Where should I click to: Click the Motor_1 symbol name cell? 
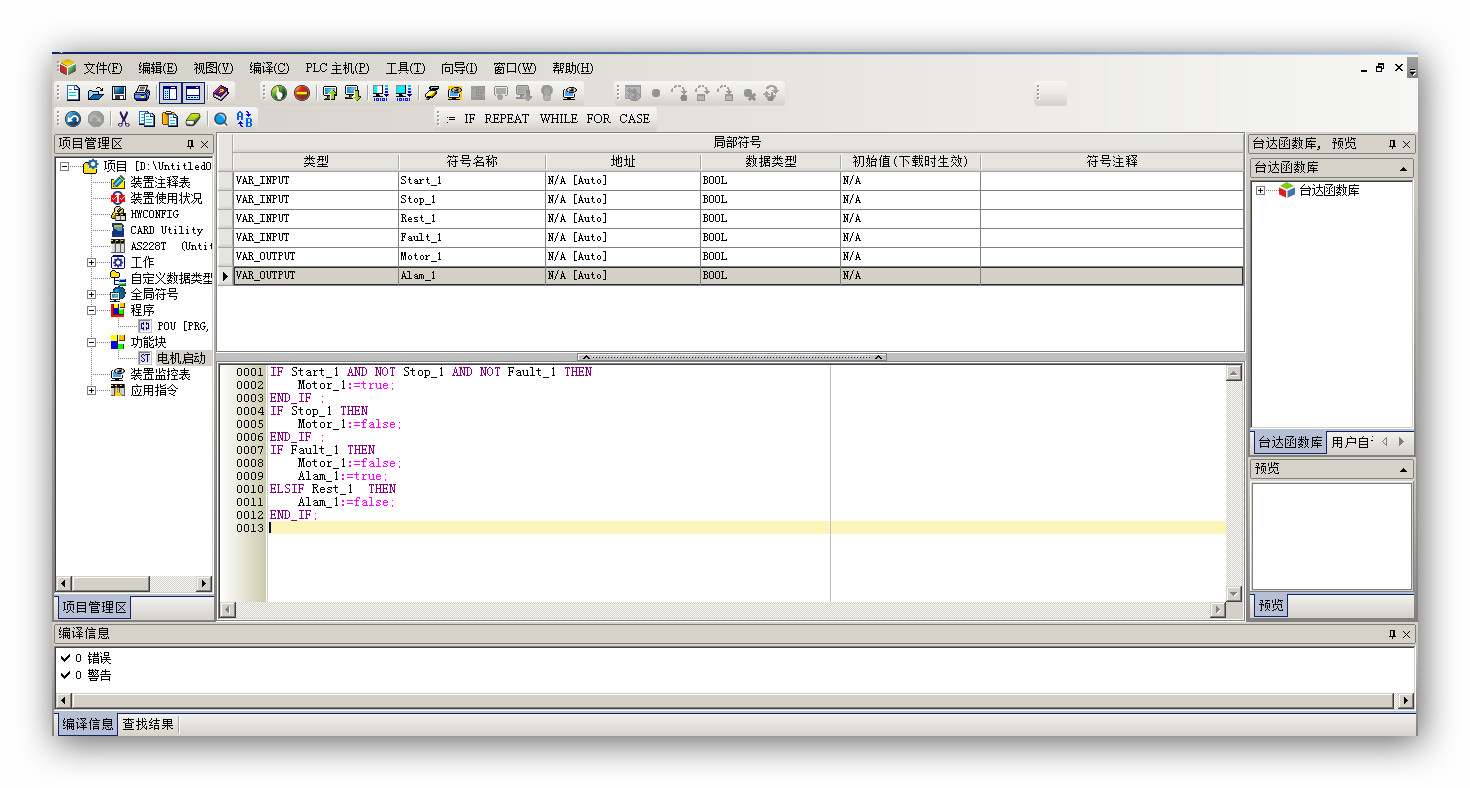(x=471, y=256)
